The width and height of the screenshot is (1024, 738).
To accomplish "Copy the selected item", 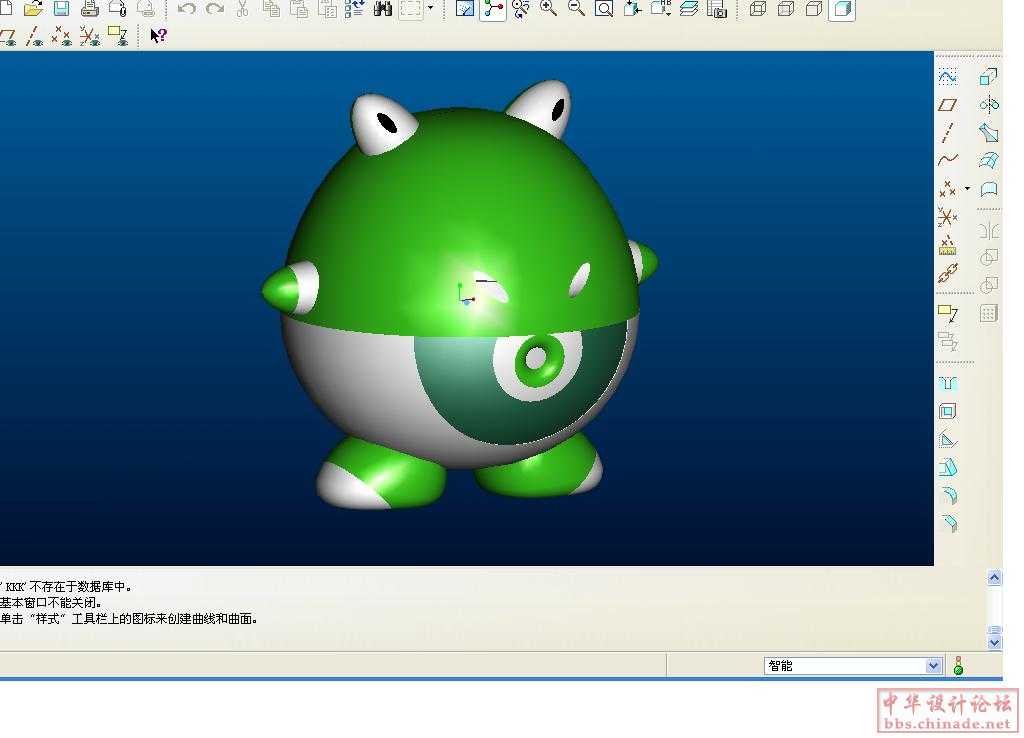I will (x=270, y=8).
